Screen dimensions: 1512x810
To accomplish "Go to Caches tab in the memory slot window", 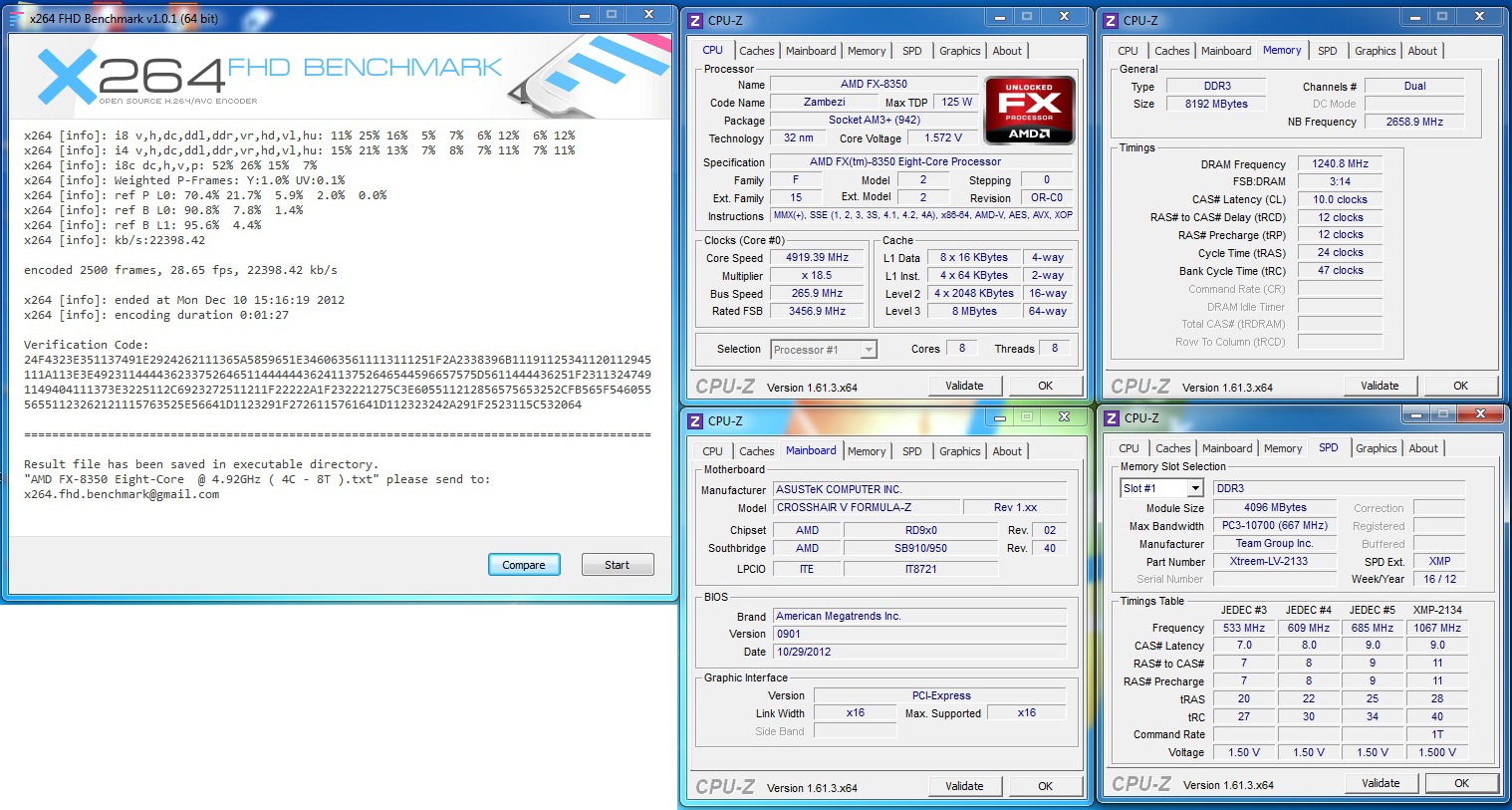I will [x=1173, y=448].
